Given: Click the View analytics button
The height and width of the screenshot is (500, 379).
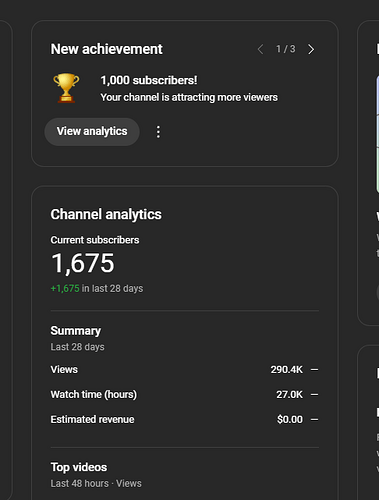Looking at the screenshot, I should pyautogui.click(x=92, y=131).
